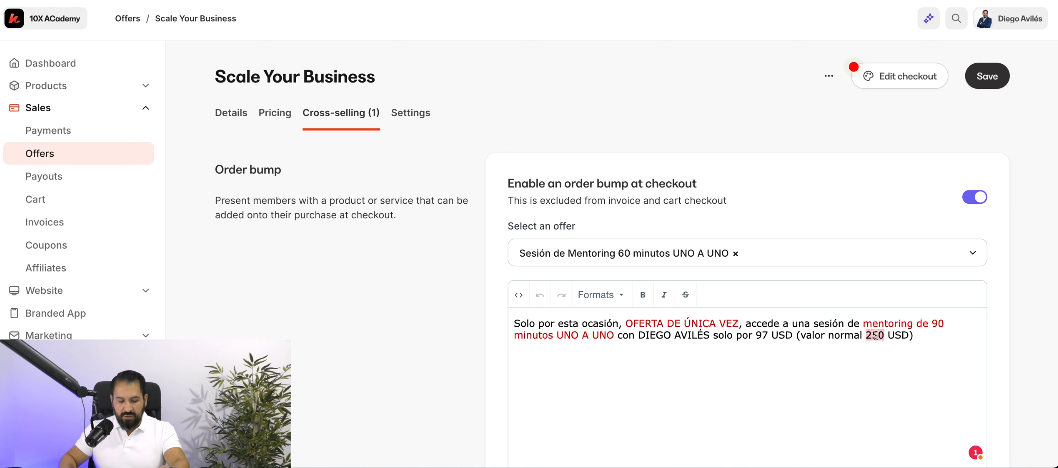1058x468 pixels.
Task: Apply bold formatting in editor toolbar
Action: pyautogui.click(x=642, y=295)
